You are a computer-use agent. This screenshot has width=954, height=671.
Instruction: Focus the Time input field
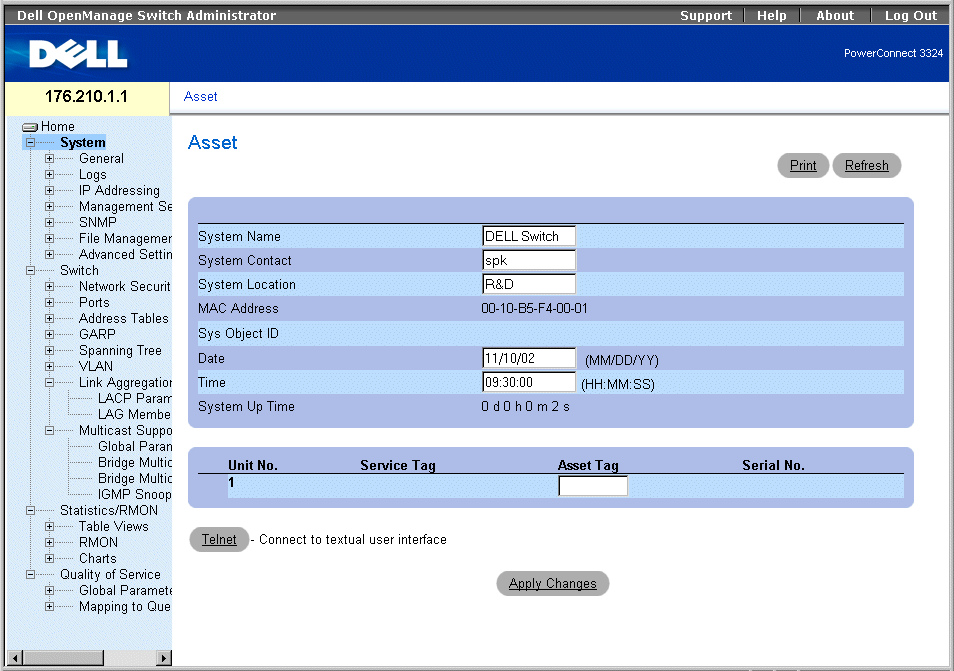tap(528, 382)
